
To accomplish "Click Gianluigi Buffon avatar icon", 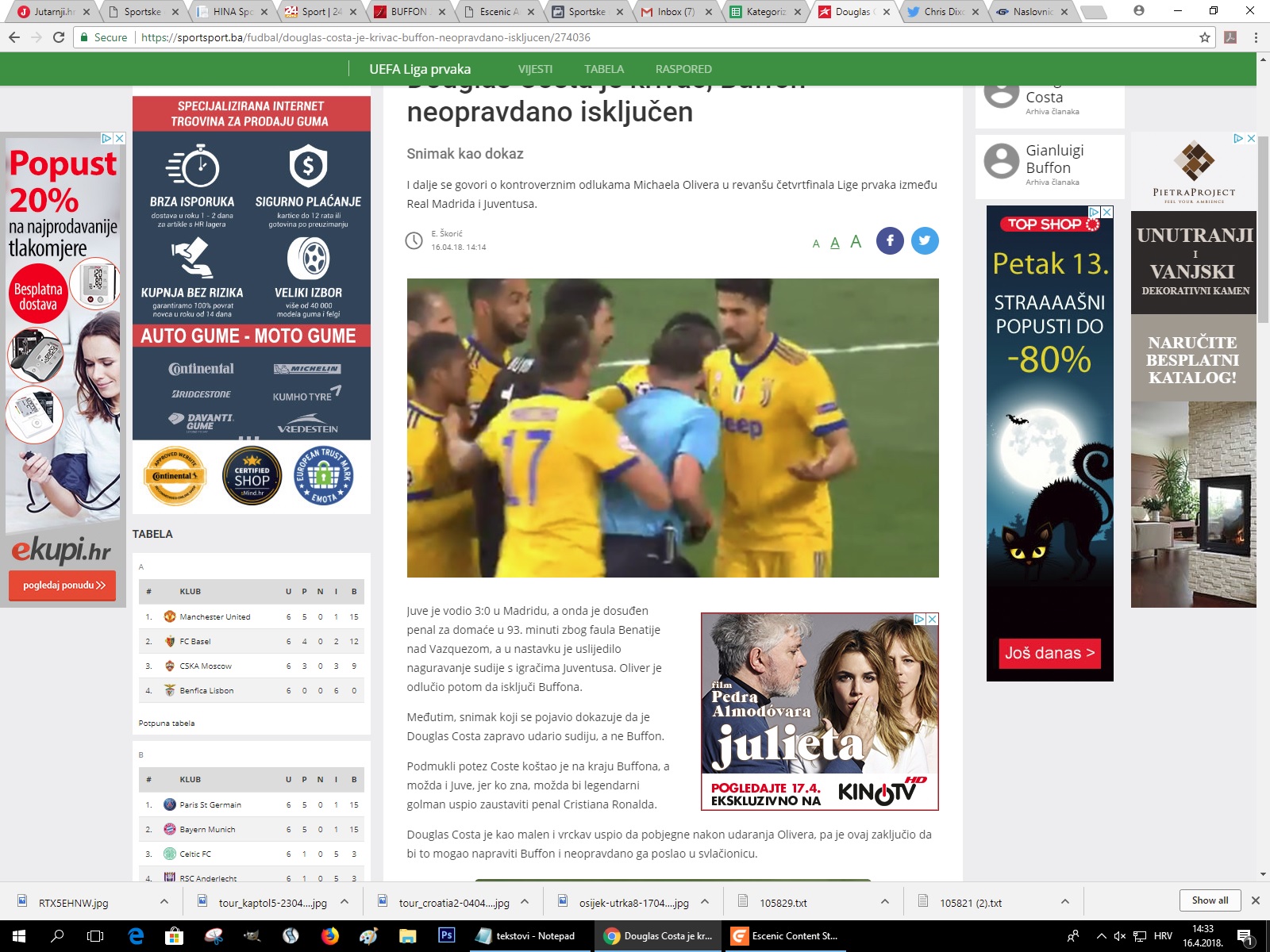I will tap(1001, 161).
